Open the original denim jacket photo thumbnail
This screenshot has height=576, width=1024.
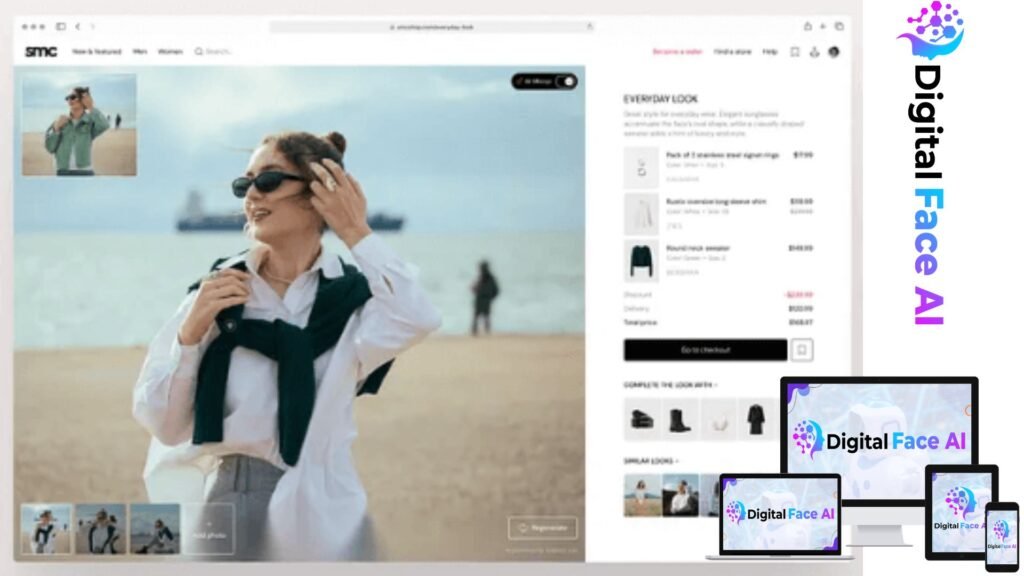(79, 125)
